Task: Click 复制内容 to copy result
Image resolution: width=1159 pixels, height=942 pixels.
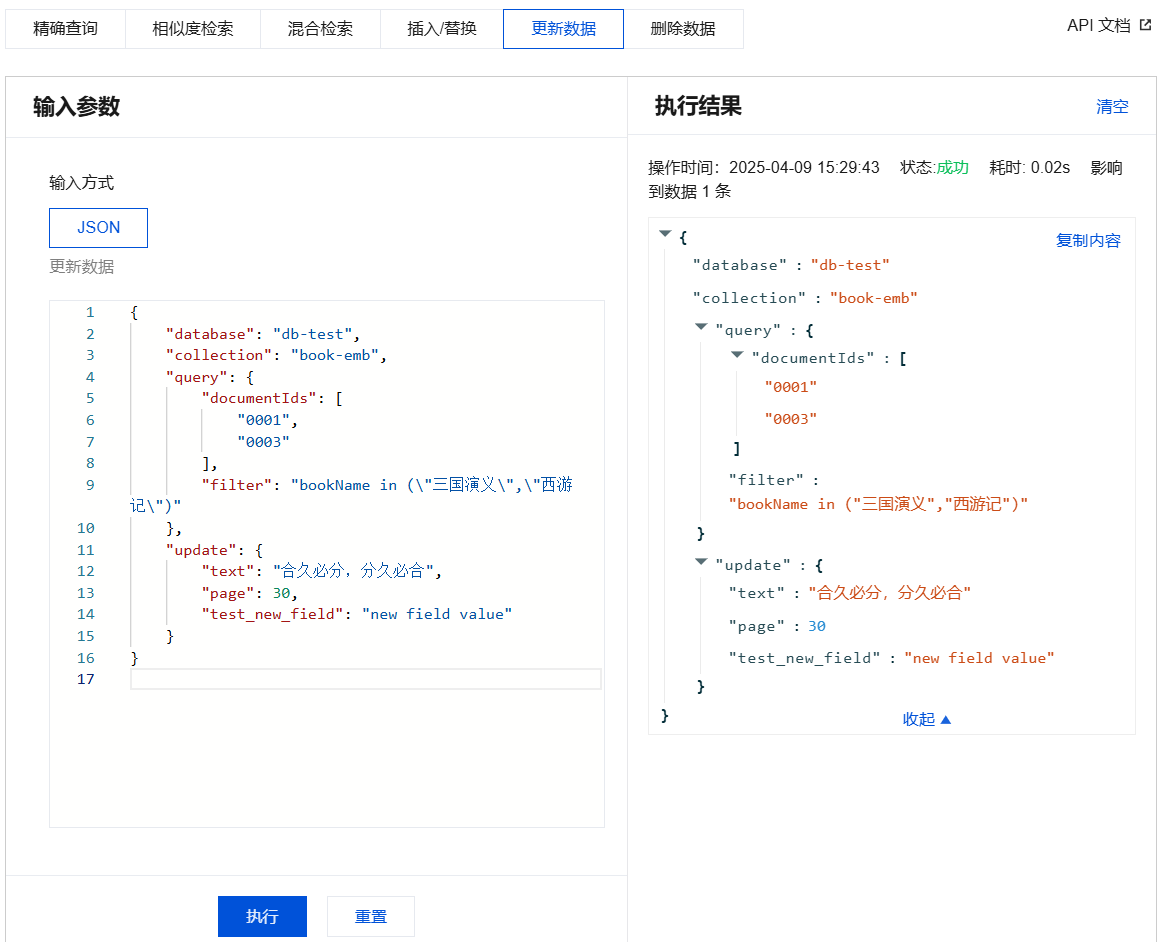Action: [1088, 241]
